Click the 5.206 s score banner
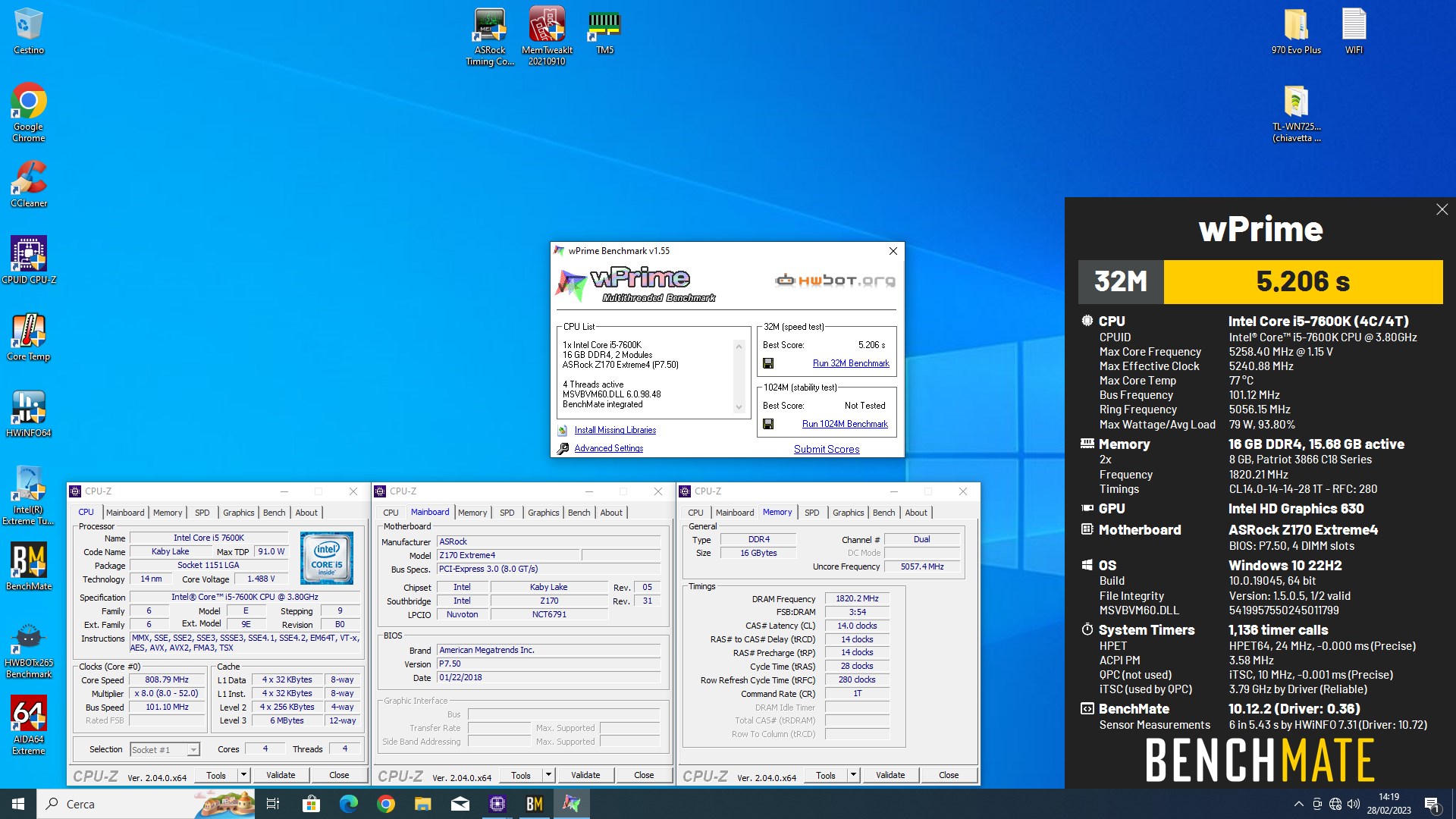Viewport: 1456px width, 819px height. pos(1303,281)
